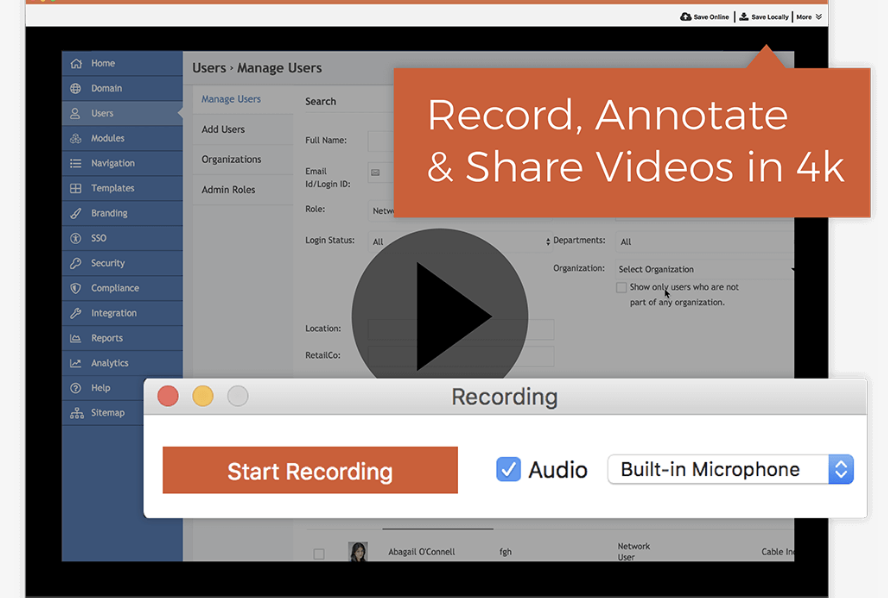Select the Users sidebar item
This screenshot has height=598, width=888.
[104, 113]
